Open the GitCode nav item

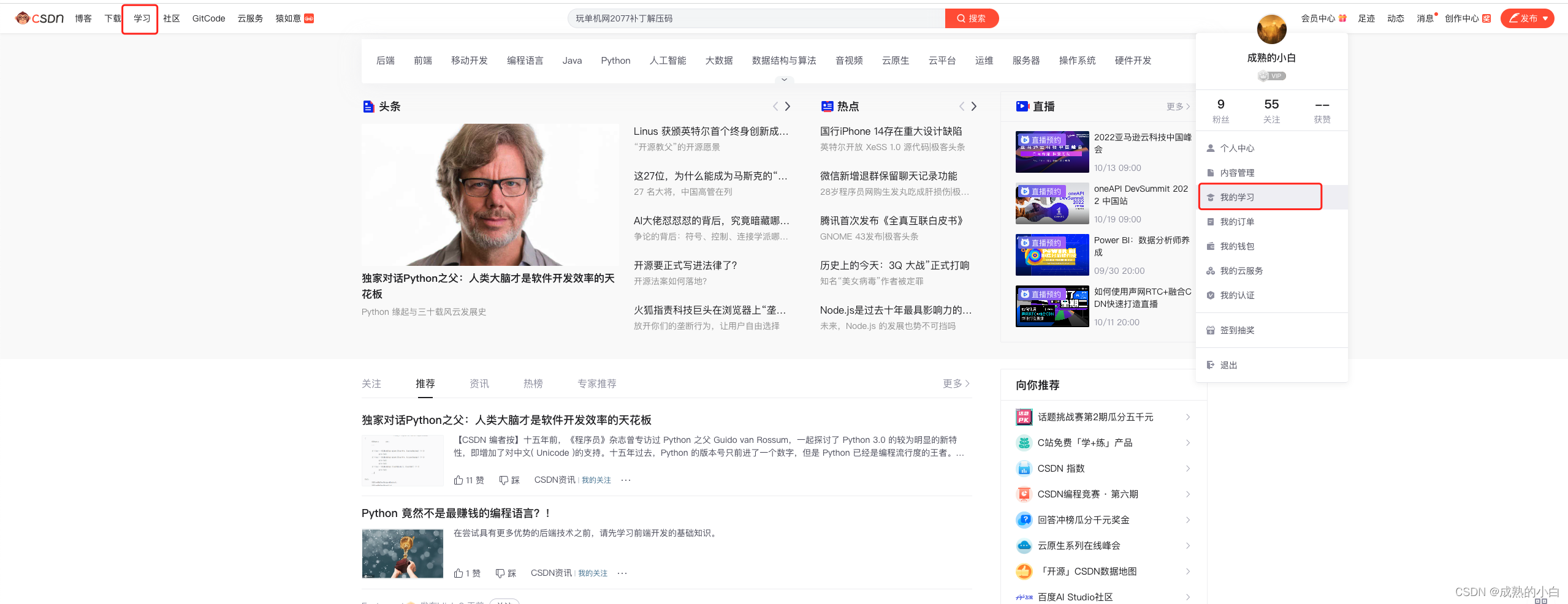coord(208,18)
